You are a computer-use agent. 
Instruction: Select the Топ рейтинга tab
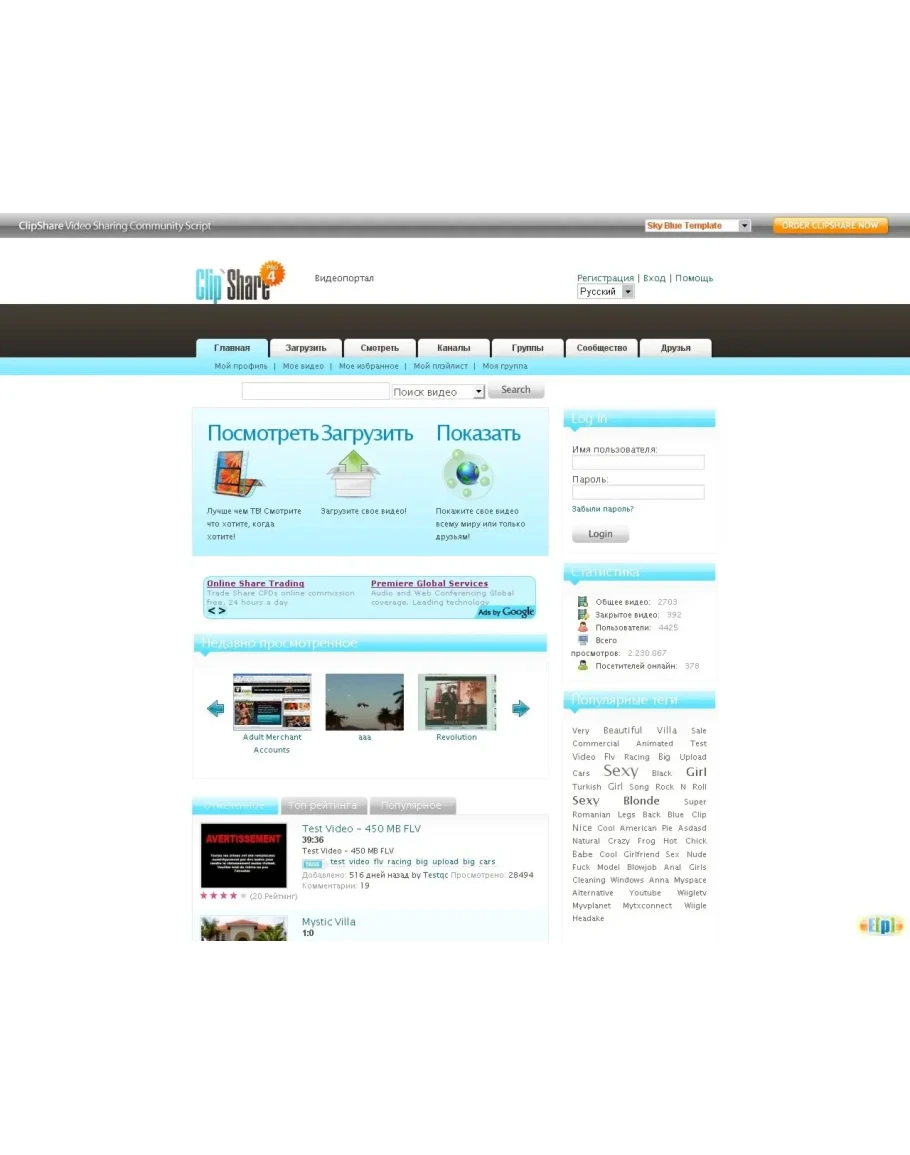coord(323,806)
